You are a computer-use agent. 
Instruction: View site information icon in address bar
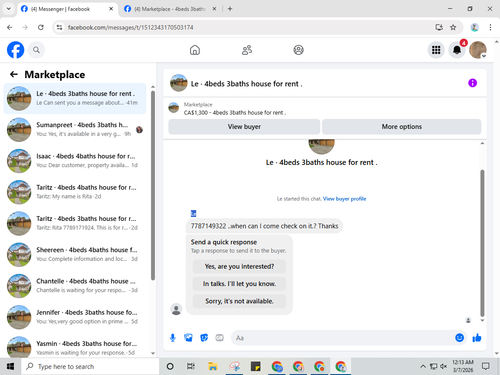point(59,27)
